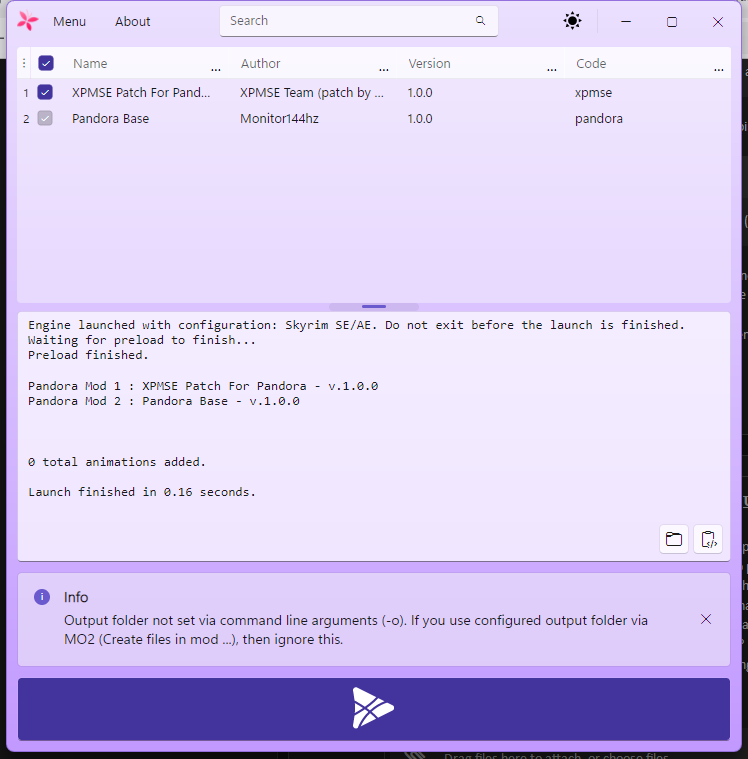Sort by the Author column header
The height and width of the screenshot is (759, 748).
tap(260, 63)
